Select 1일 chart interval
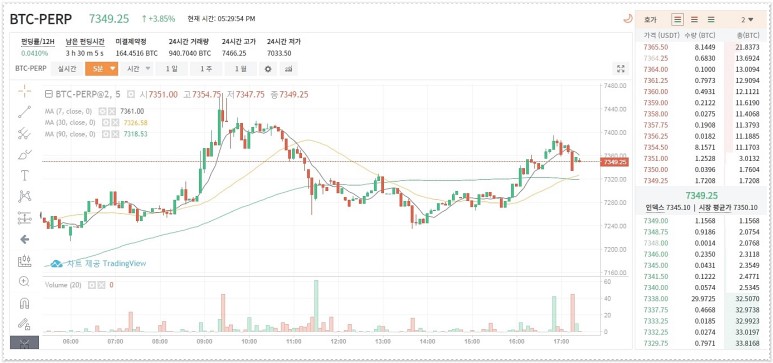Screen dimensions: 773x363 tap(172, 69)
